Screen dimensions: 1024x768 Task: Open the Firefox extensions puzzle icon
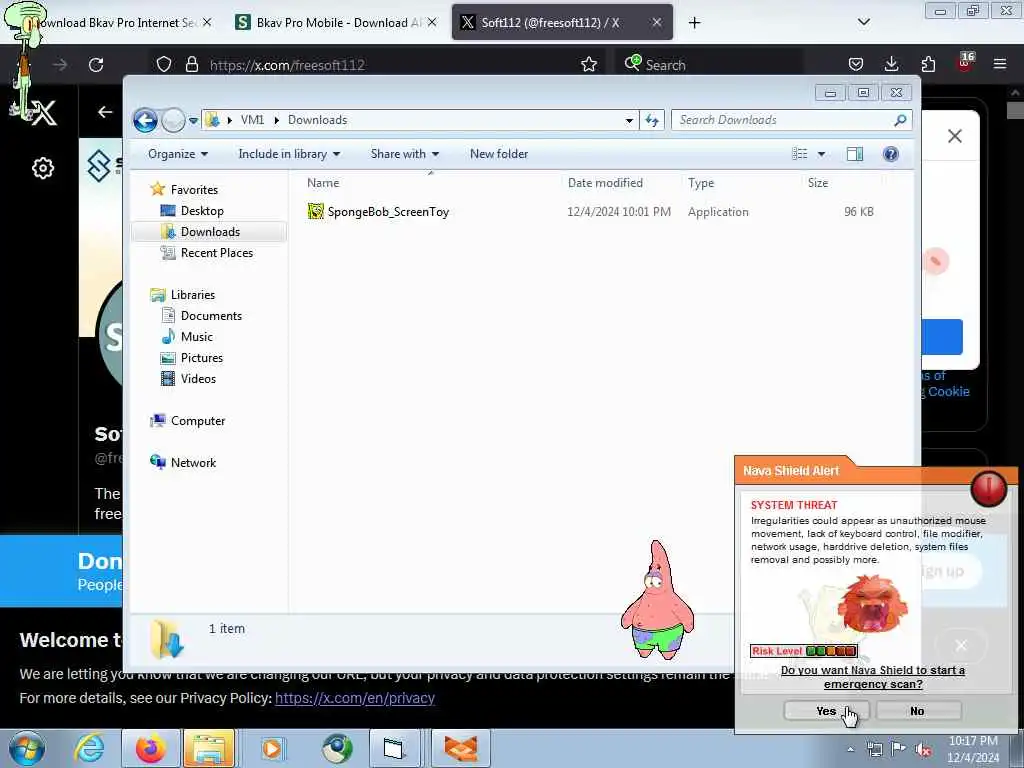click(928, 64)
